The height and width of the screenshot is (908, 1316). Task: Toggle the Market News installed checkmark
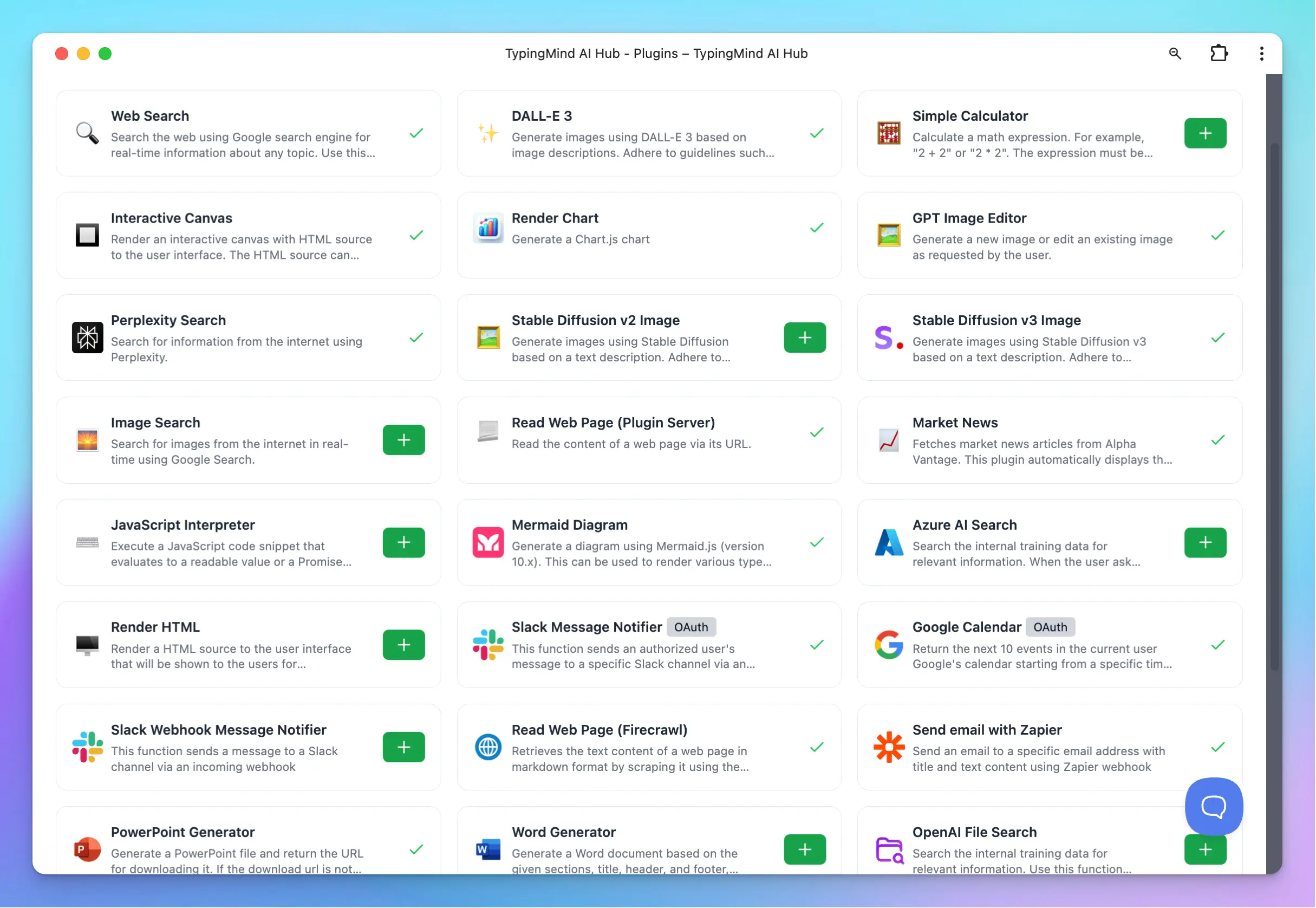tap(1218, 440)
